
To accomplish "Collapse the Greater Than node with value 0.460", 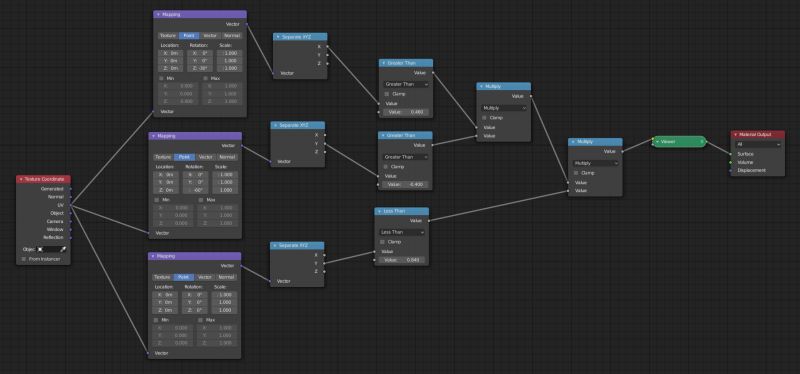I will pos(384,63).
